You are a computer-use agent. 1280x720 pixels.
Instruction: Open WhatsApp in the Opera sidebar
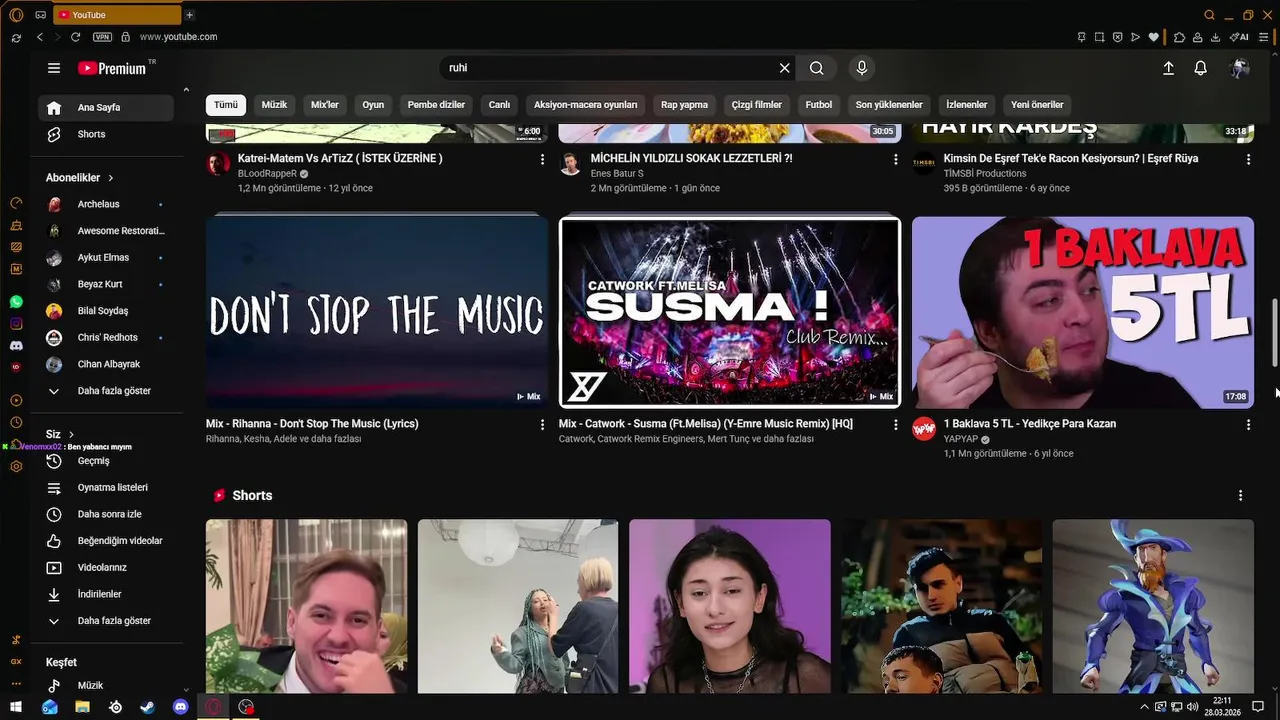click(x=16, y=301)
